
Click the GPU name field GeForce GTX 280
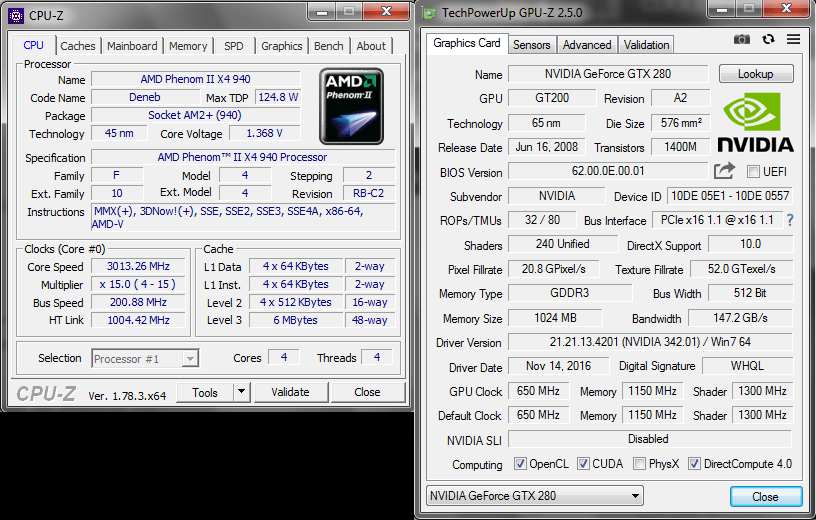608,74
